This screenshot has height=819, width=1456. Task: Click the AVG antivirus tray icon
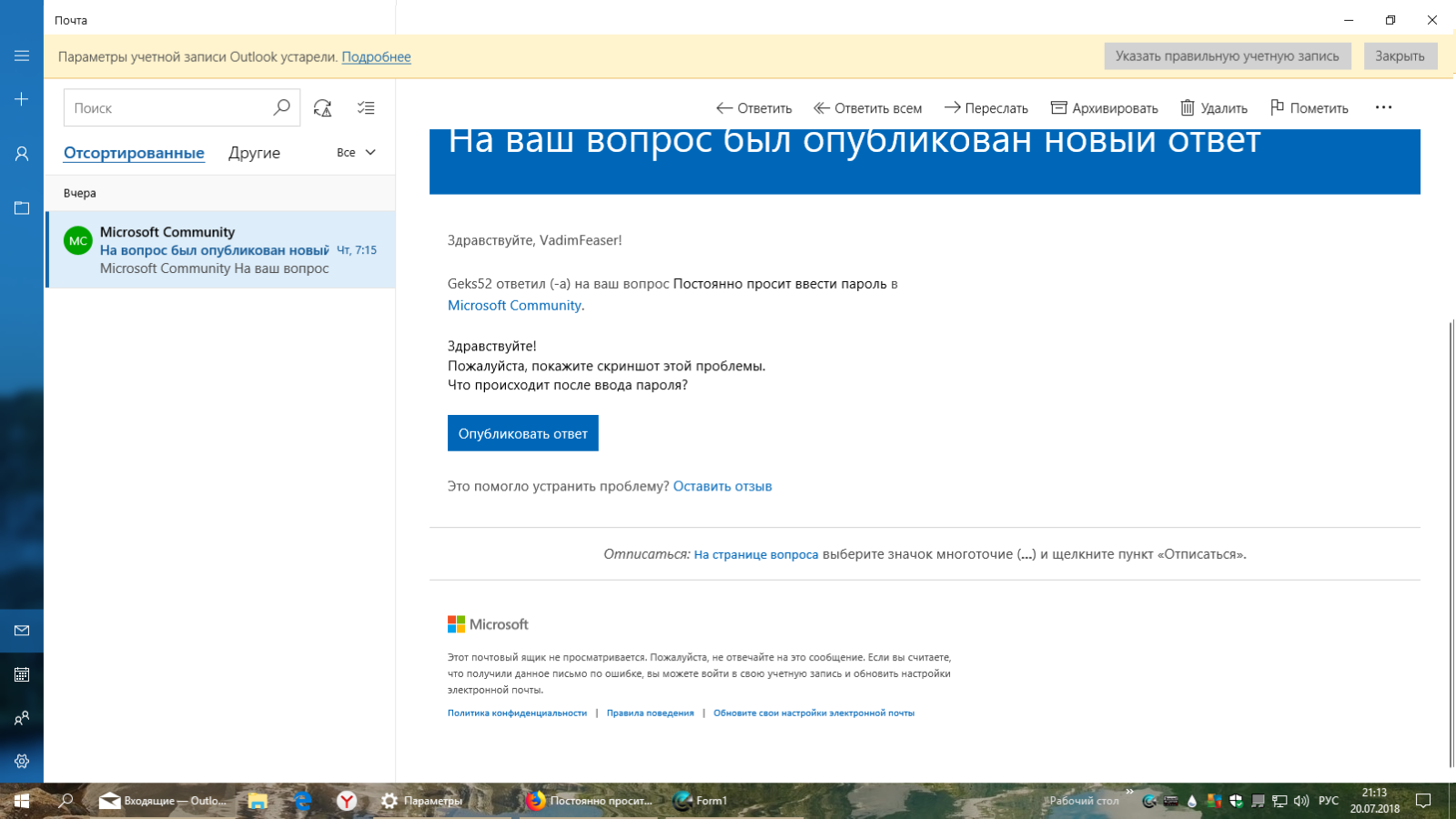[1214, 801]
